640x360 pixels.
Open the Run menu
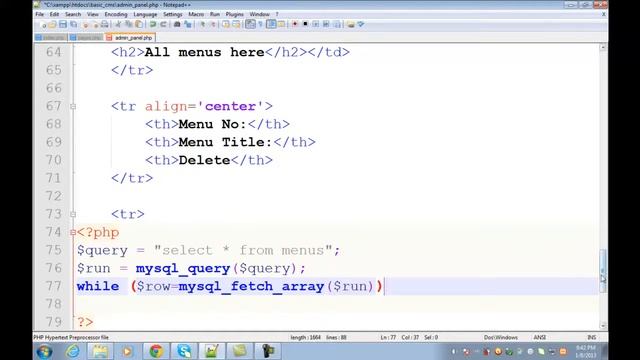tap(215, 14)
